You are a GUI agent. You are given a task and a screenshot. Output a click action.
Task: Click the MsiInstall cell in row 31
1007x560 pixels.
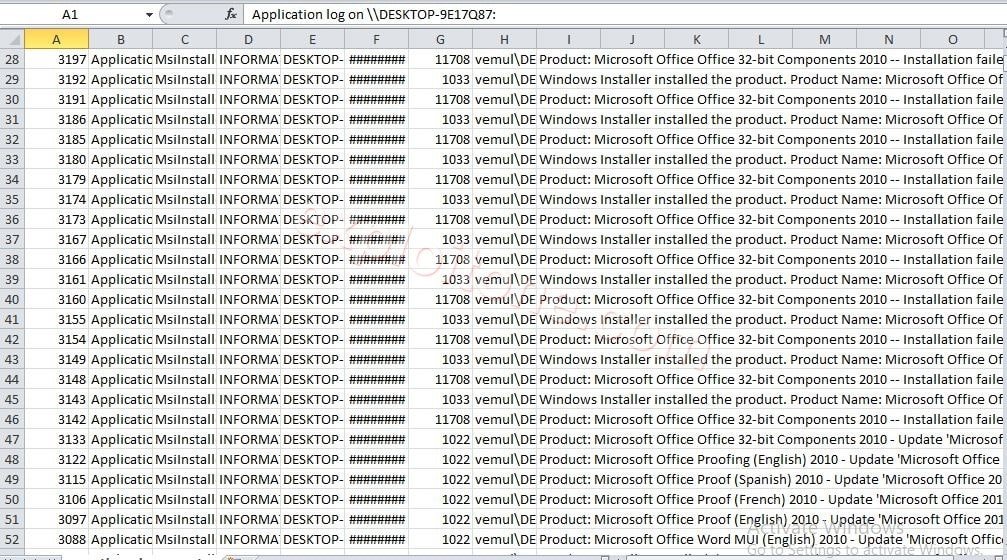[184, 119]
